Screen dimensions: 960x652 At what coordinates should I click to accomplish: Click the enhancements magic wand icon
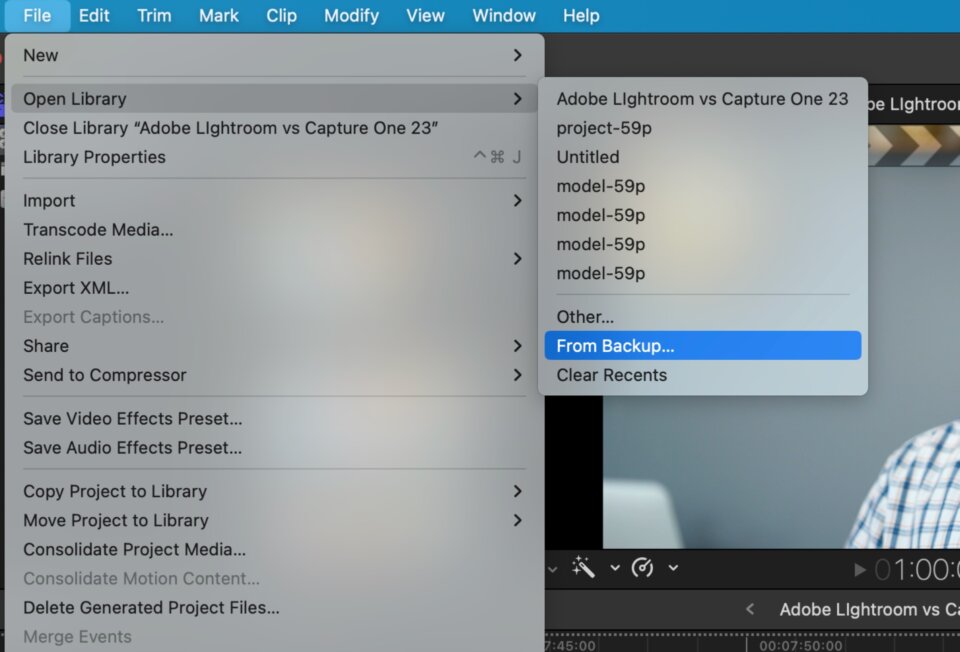click(583, 568)
